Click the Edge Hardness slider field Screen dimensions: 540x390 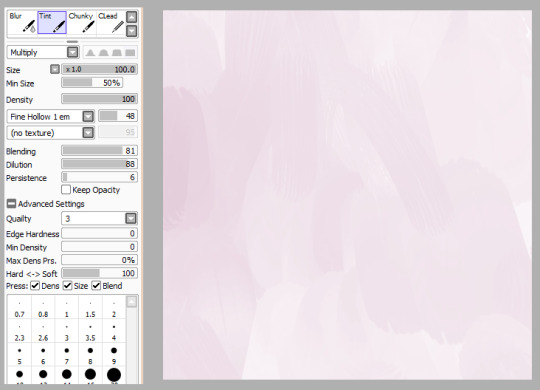pos(100,233)
